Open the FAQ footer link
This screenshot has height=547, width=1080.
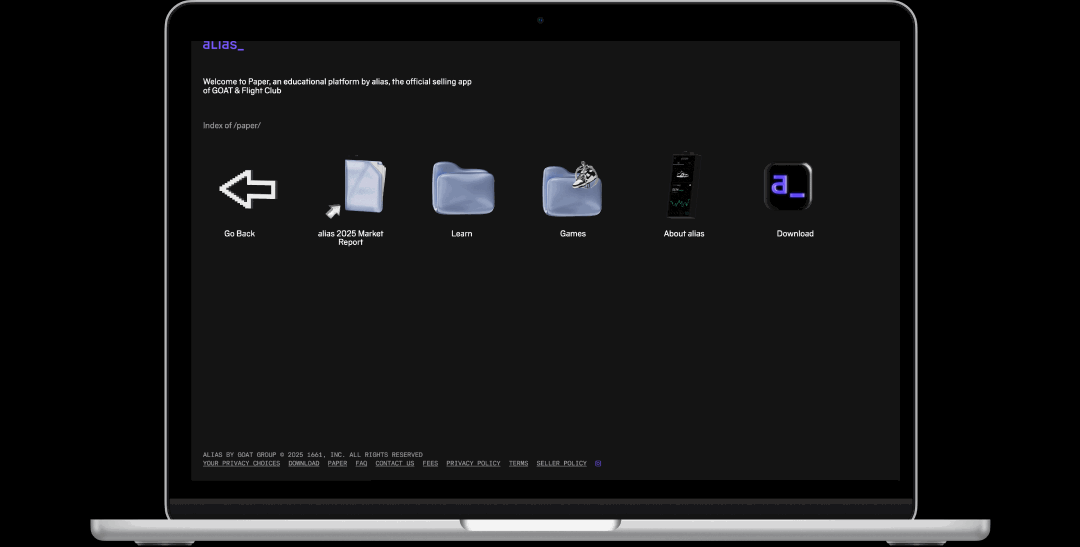coord(361,464)
